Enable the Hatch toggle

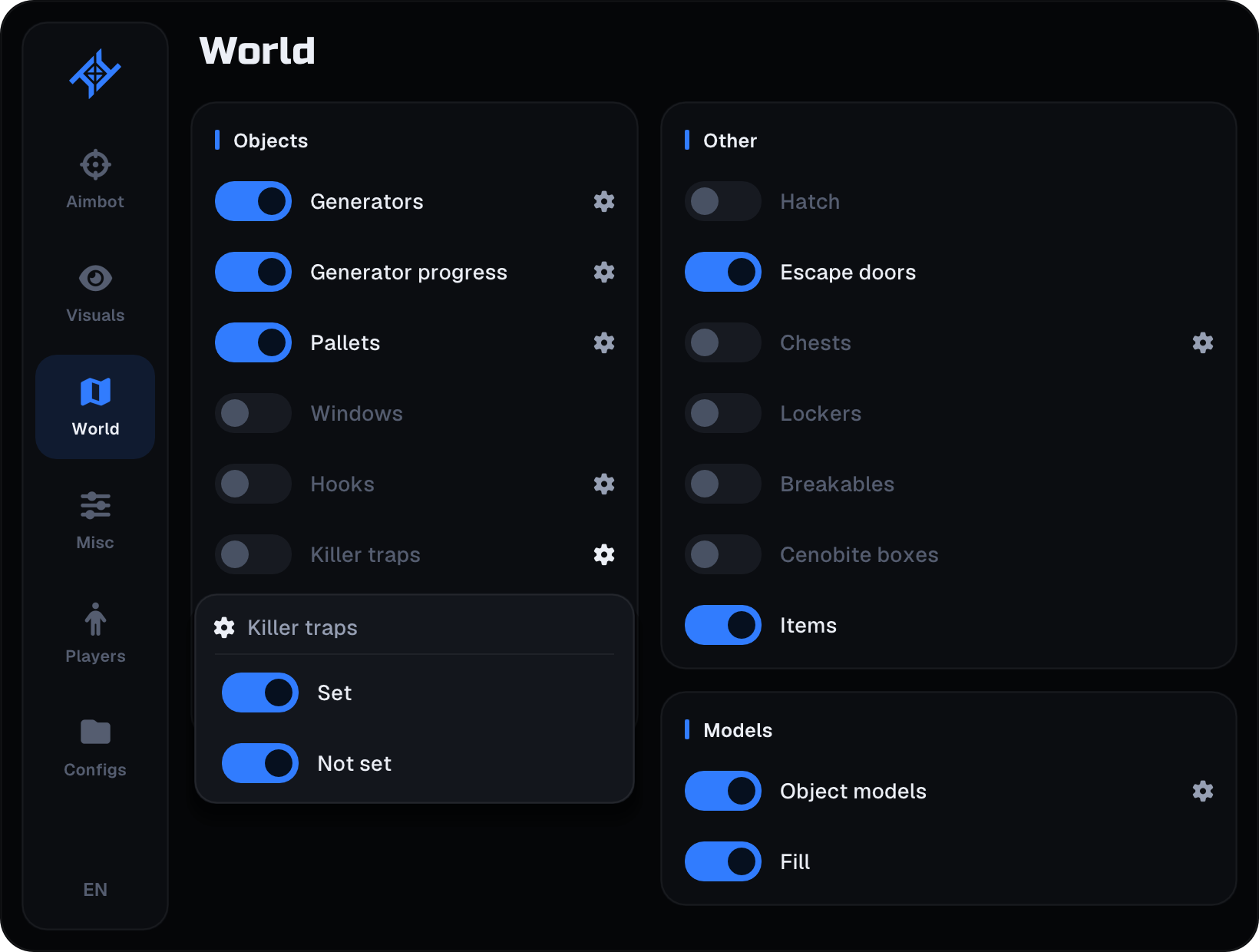pyautogui.click(x=723, y=201)
